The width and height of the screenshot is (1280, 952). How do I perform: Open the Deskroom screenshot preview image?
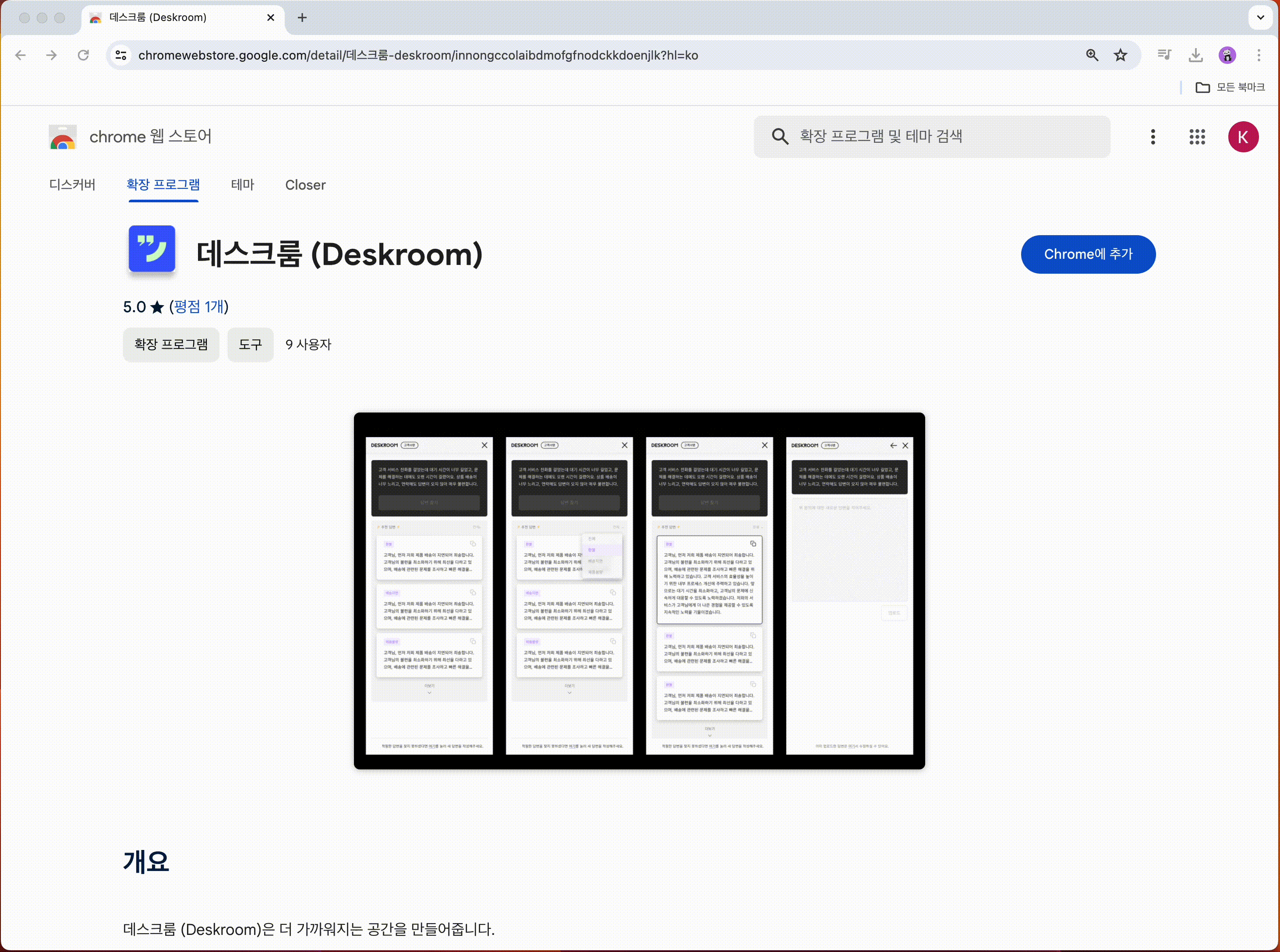click(640, 591)
